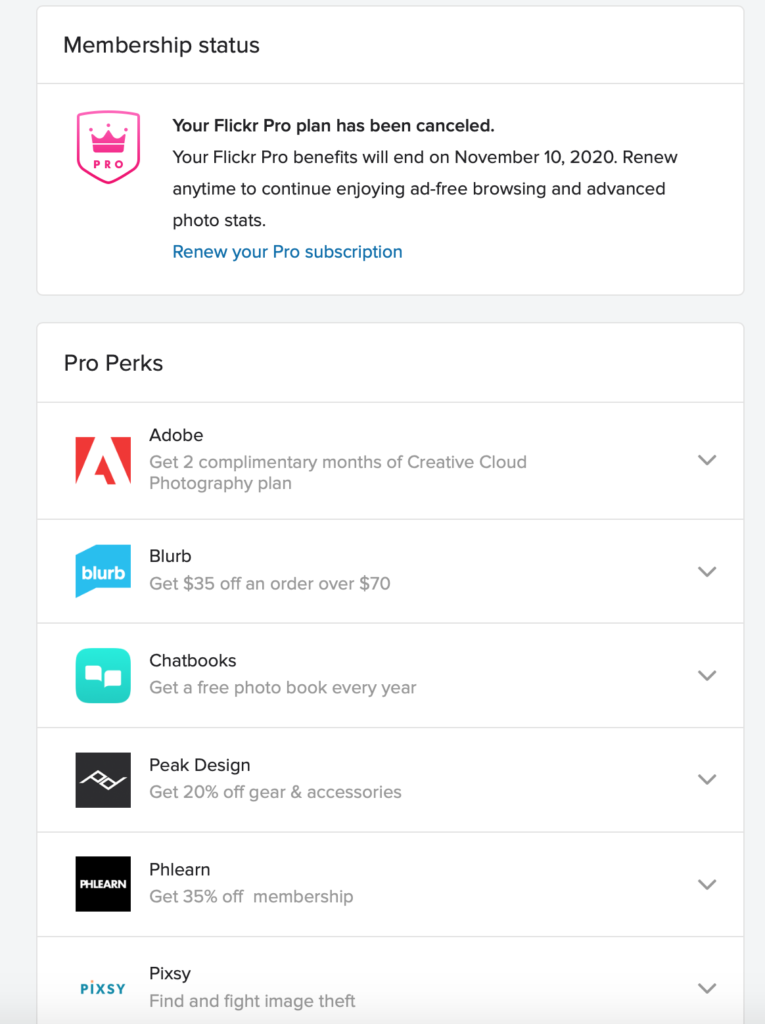The image size is (765, 1024).
Task: Click the Phlearn logo icon
Action: (103, 884)
